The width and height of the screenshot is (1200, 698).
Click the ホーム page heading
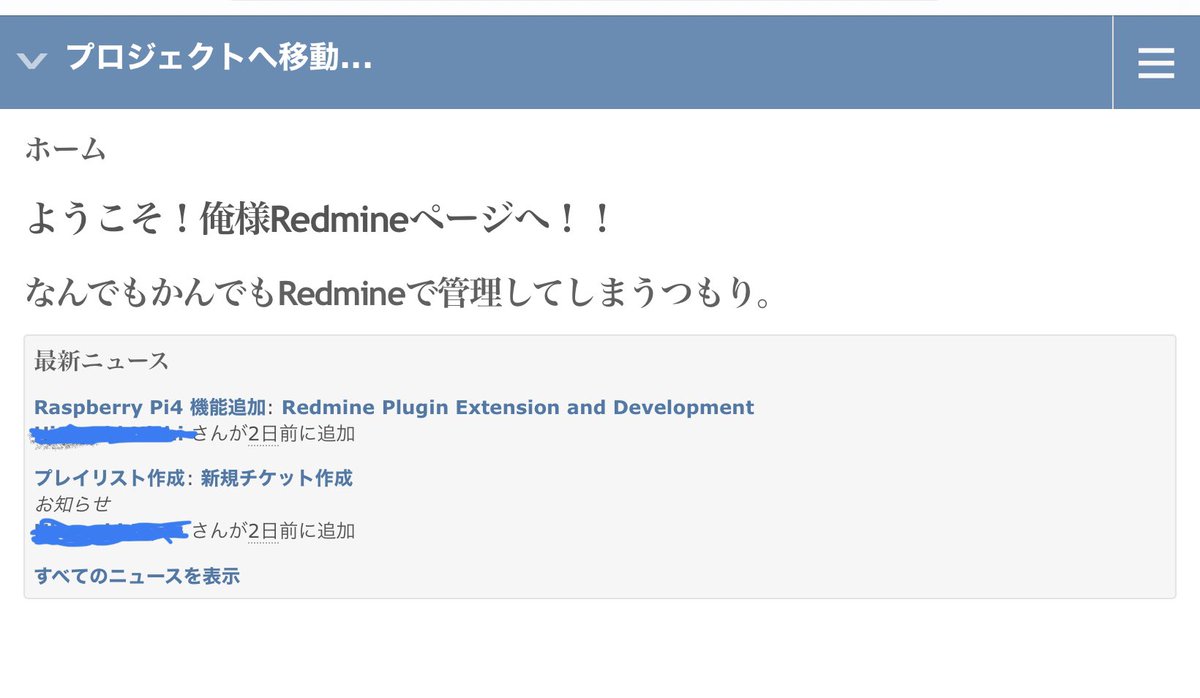65,149
